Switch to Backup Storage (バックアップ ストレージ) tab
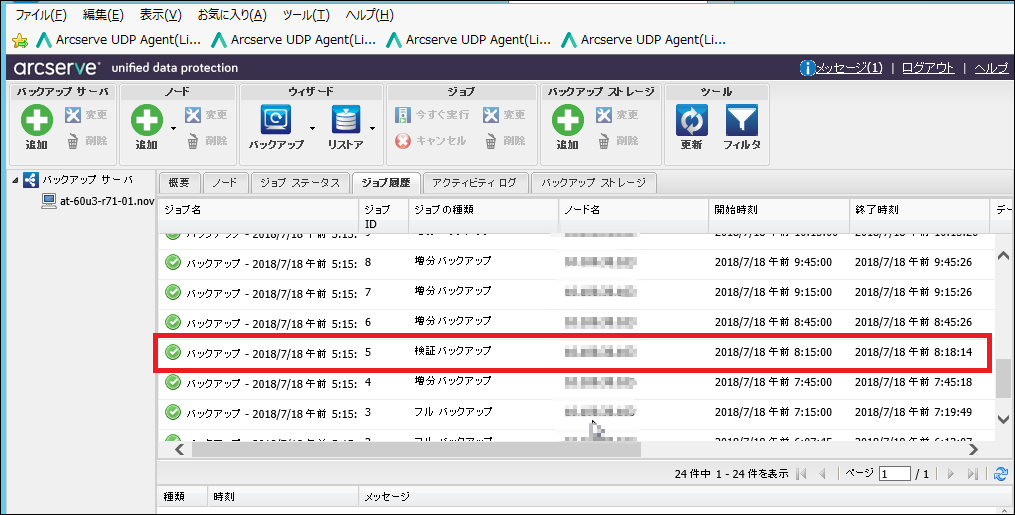Image resolution: width=1015 pixels, height=515 pixels. [x=594, y=183]
